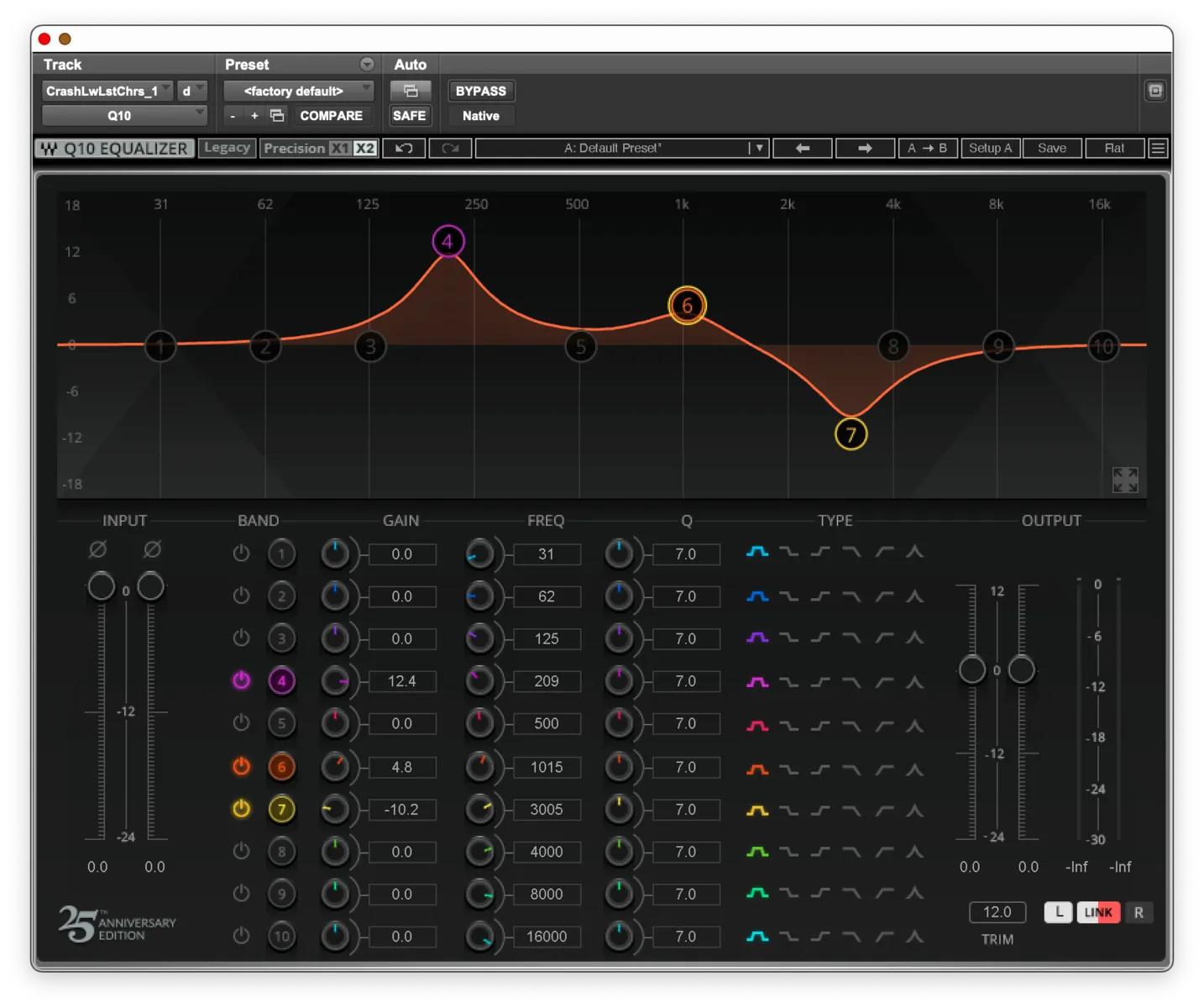Open the Q10 plugin selector dropdown
This screenshot has height=1008, width=1204.
click(x=124, y=115)
